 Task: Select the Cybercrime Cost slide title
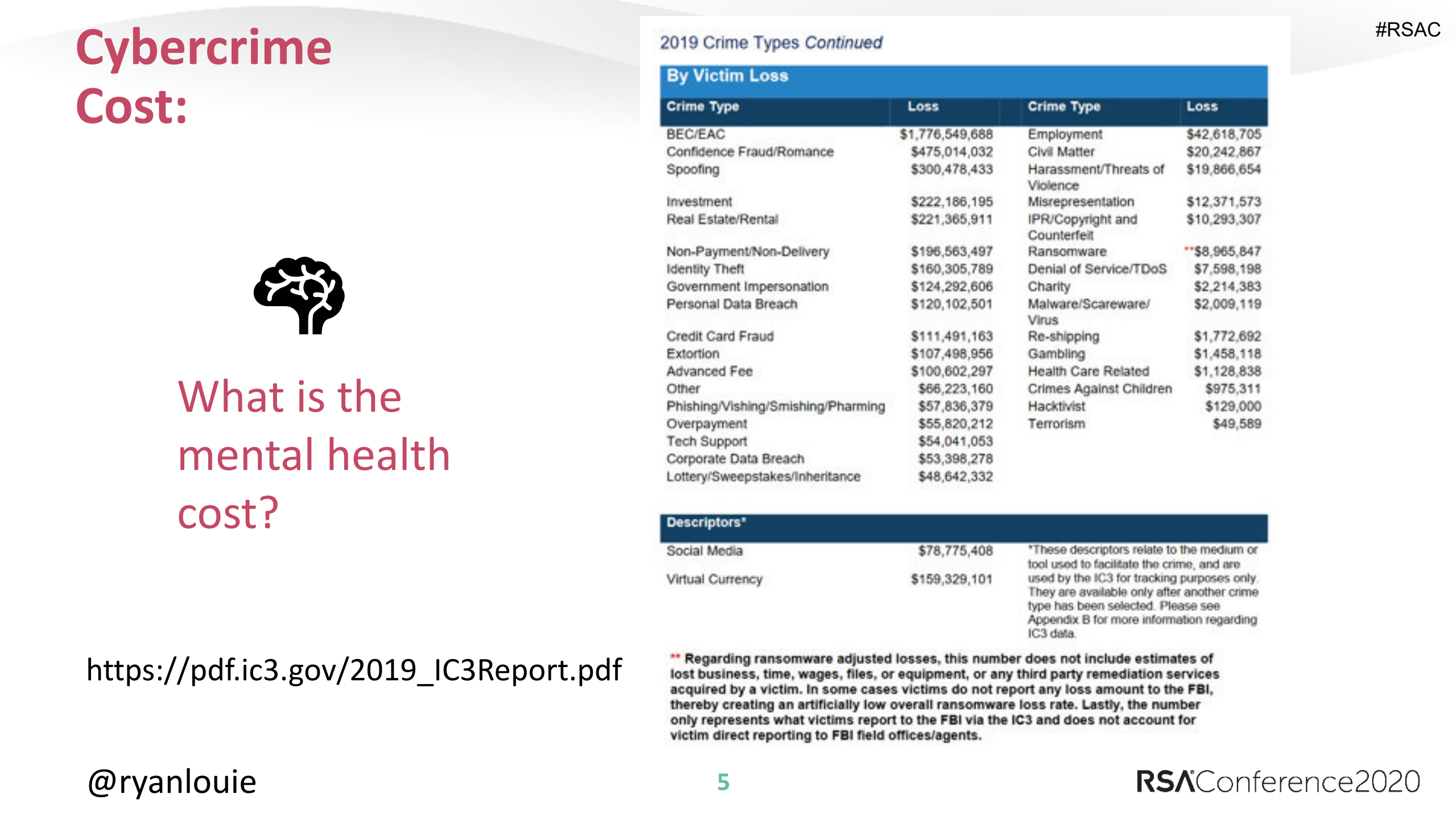click(205, 74)
